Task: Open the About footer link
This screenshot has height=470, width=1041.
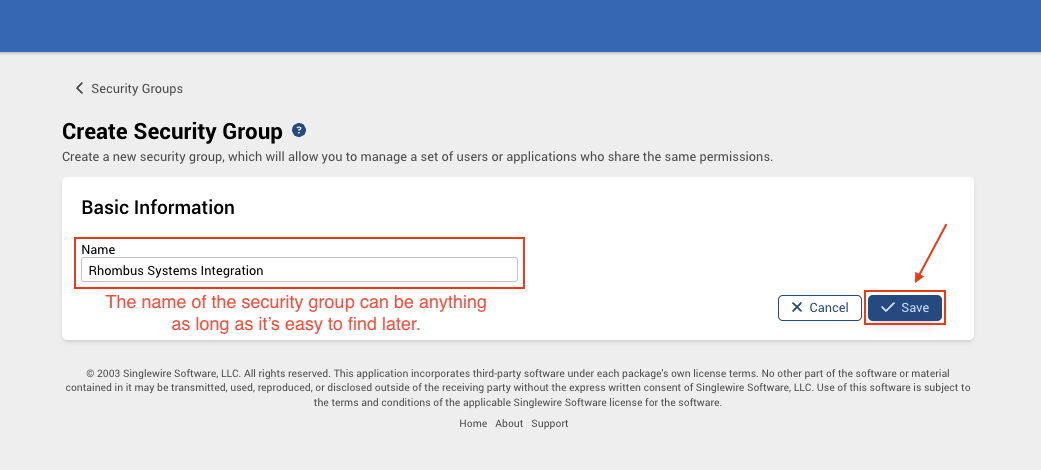Action: (x=509, y=424)
